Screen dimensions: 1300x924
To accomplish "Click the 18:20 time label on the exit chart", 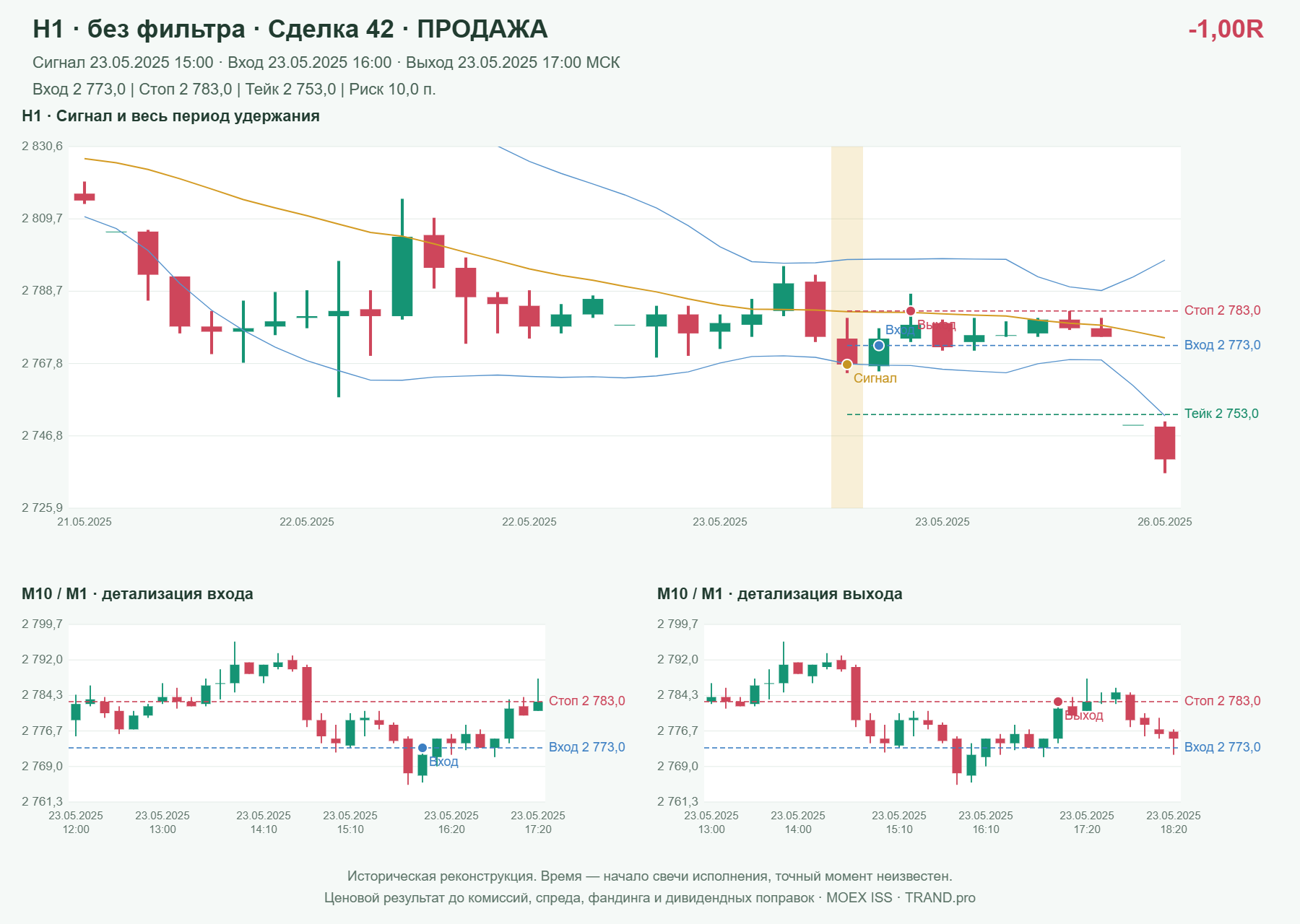I will (x=1174, y=829).
